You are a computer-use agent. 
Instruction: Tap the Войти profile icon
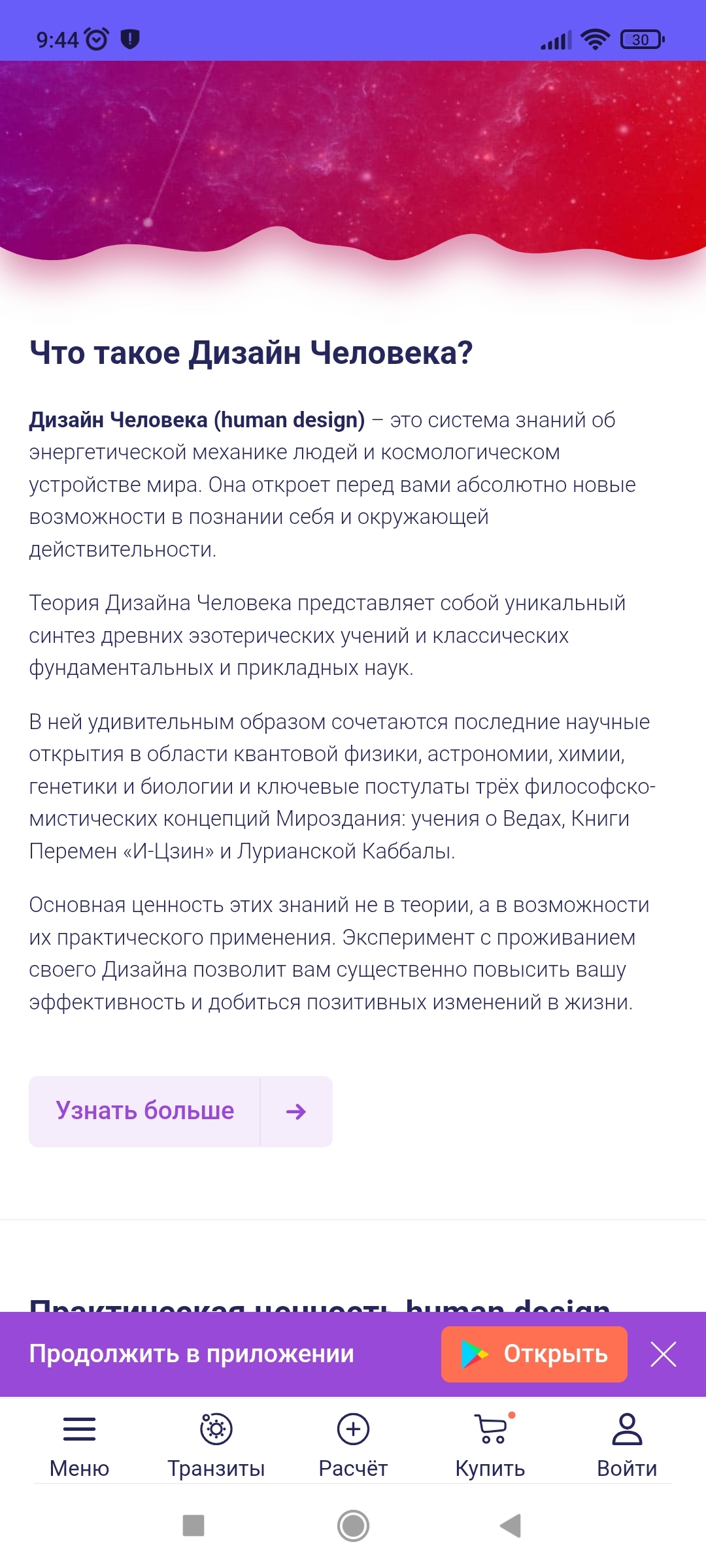[627, 1429]
